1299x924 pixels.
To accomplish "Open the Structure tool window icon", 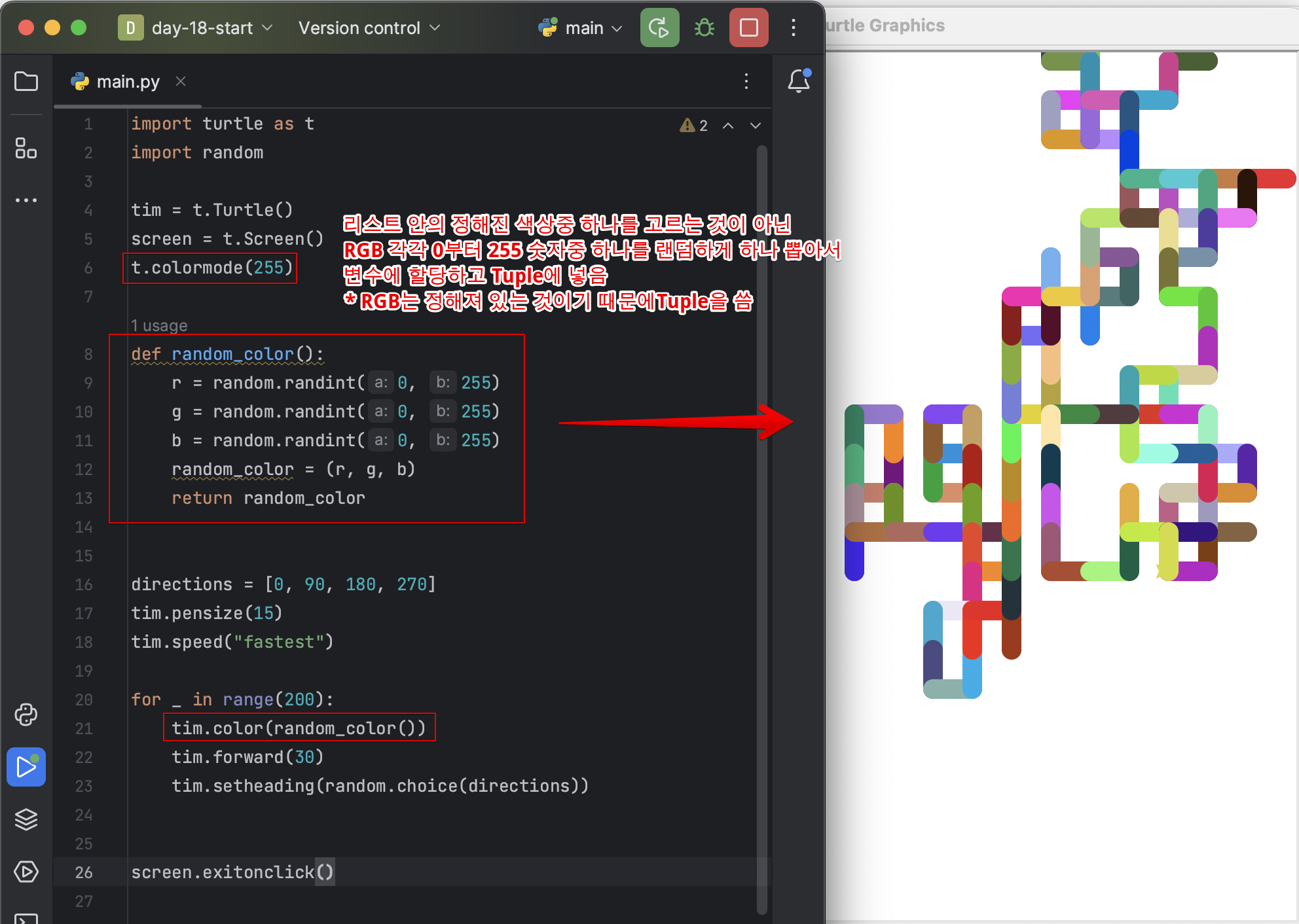I will [26, 148].
